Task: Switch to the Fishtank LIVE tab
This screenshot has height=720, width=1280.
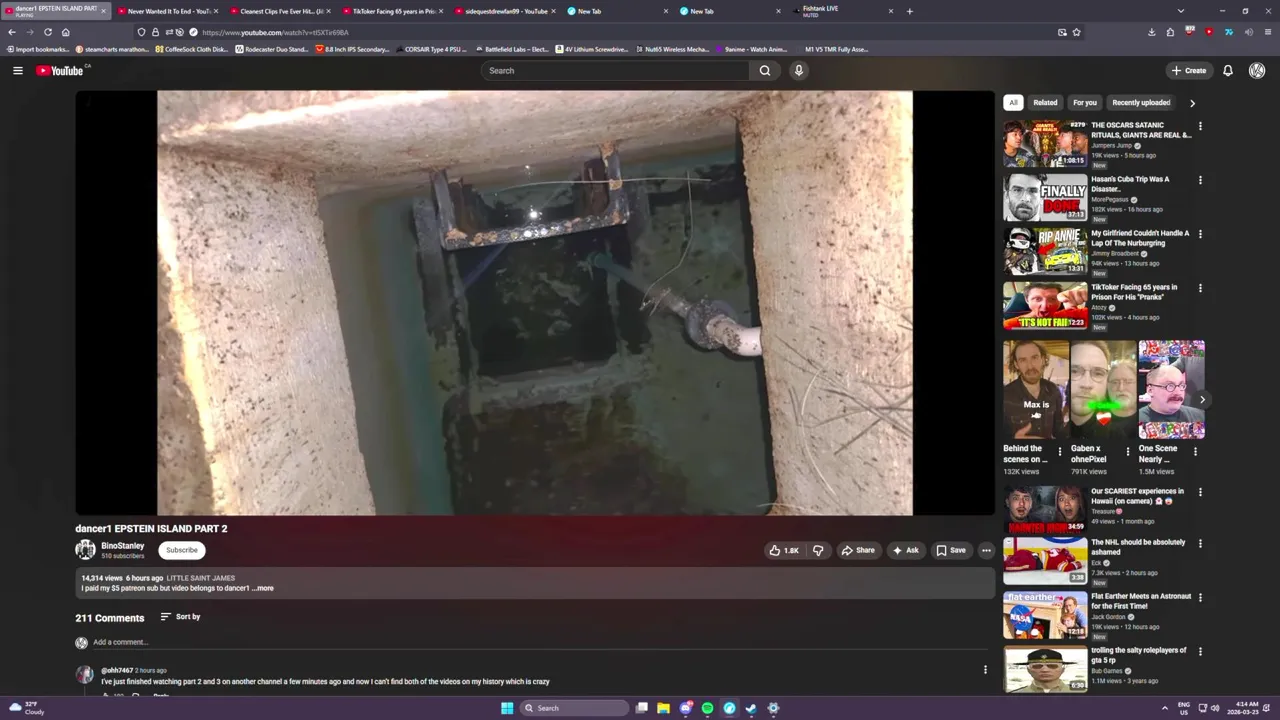Action: click(845, 11)
